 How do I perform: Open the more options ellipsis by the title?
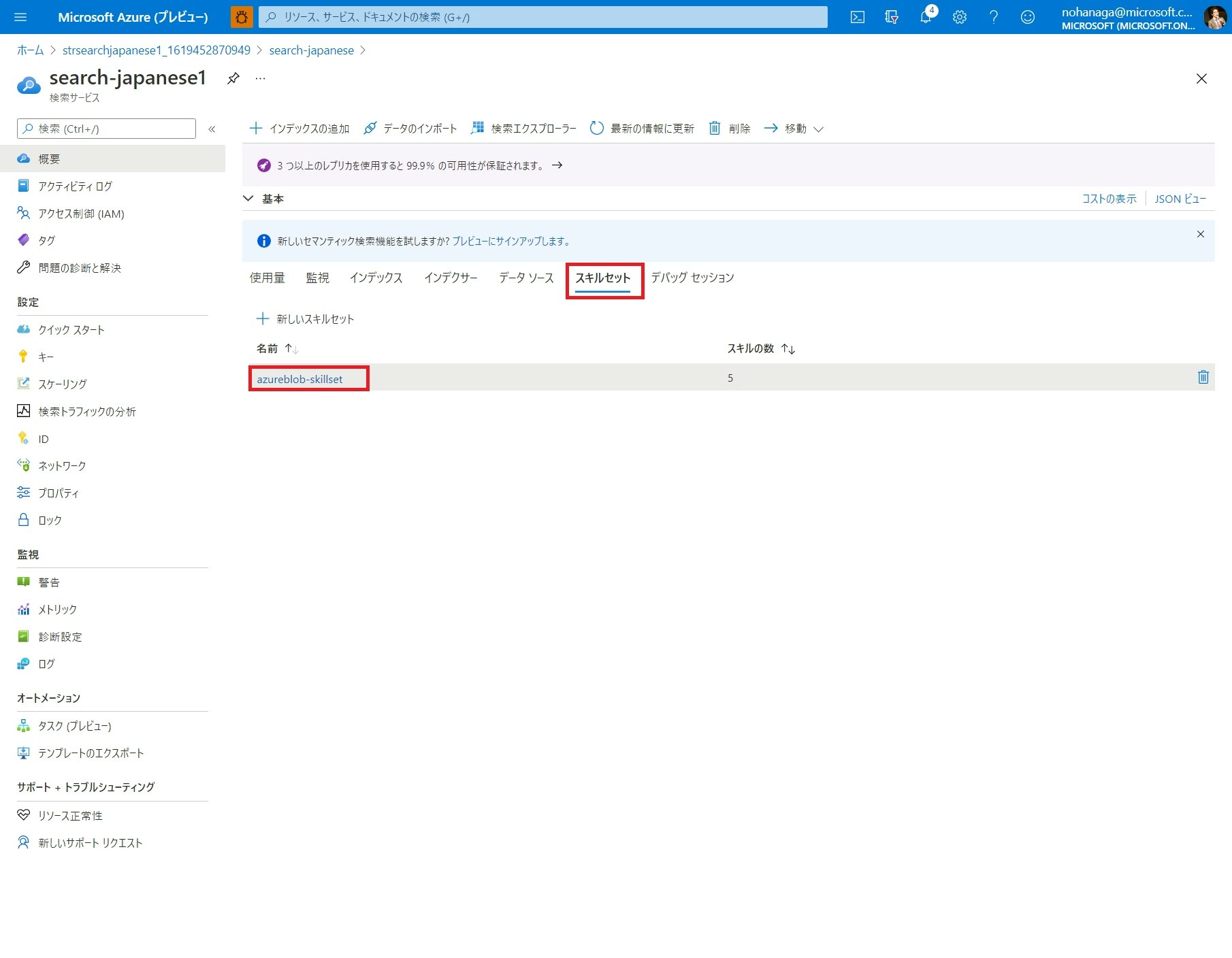(x=260, y=78)
